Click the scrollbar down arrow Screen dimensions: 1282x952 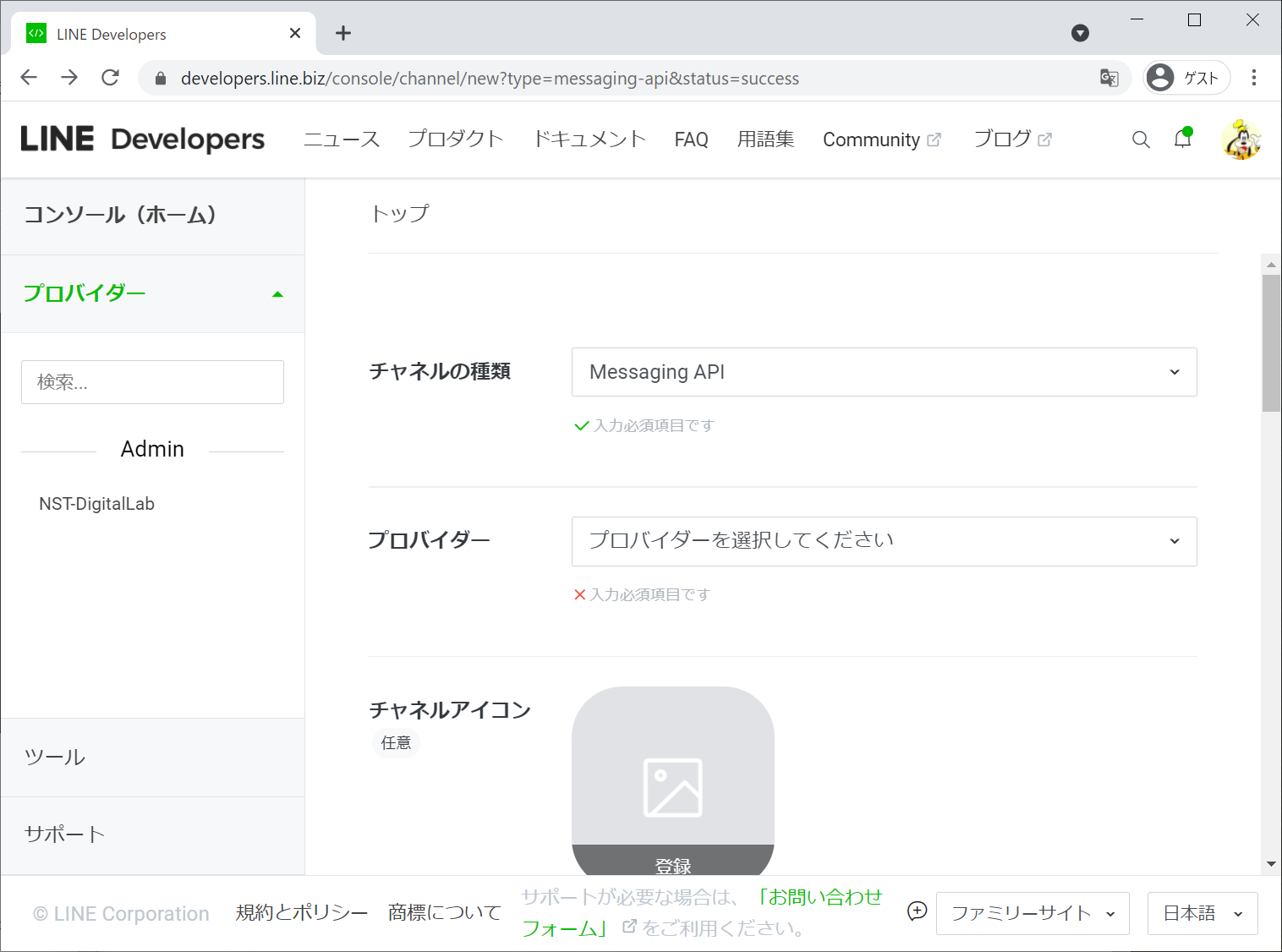[1271, 864]
